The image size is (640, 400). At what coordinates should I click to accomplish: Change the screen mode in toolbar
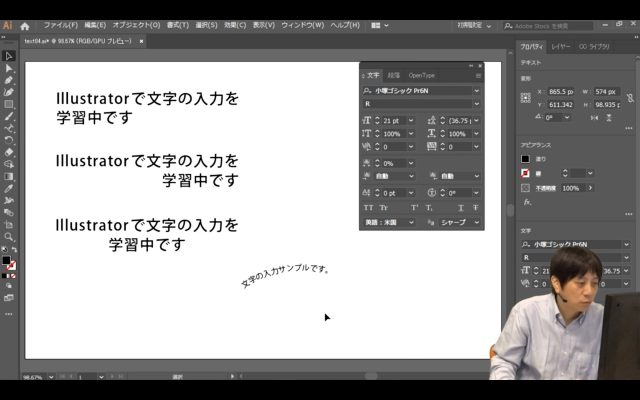point(9,298)
